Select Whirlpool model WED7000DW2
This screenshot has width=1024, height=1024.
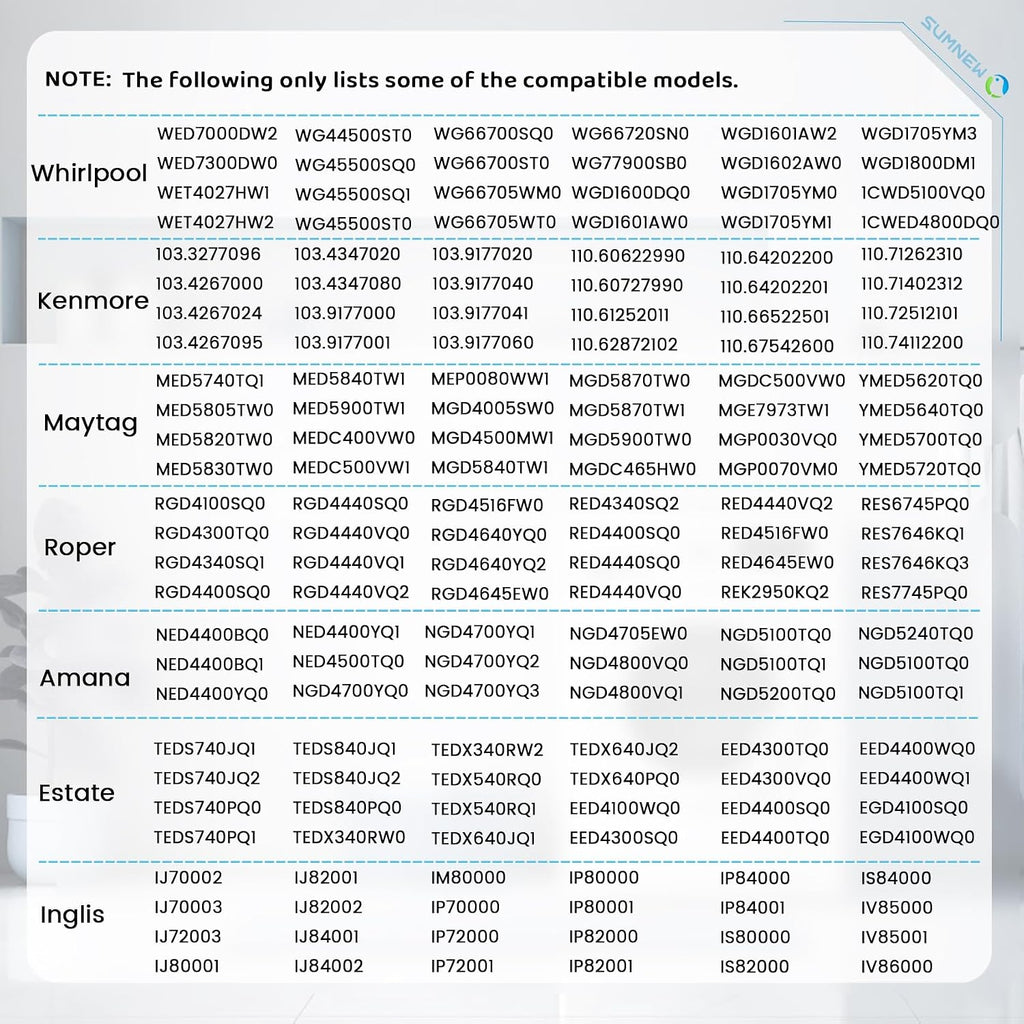pyautogui.click(x=217, y=134)
